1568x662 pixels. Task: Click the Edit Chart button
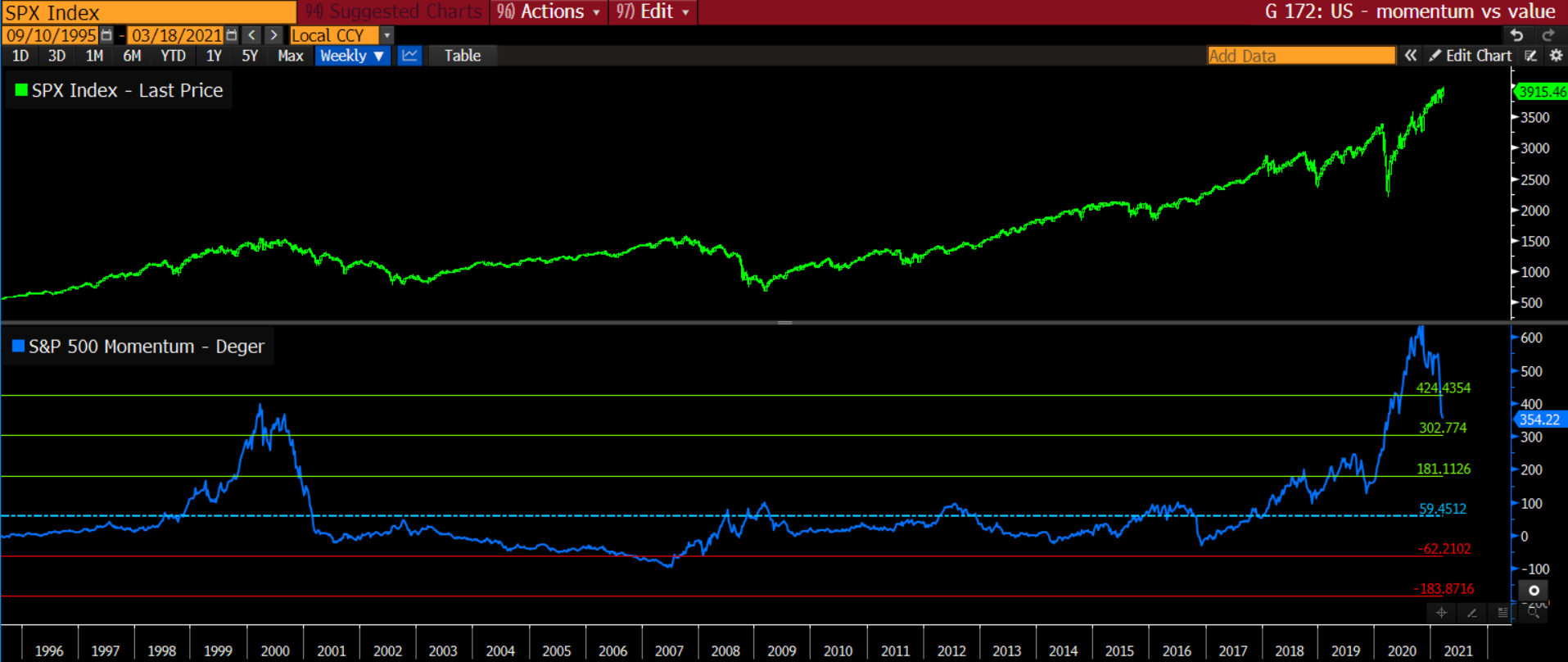click(1471, 56)
